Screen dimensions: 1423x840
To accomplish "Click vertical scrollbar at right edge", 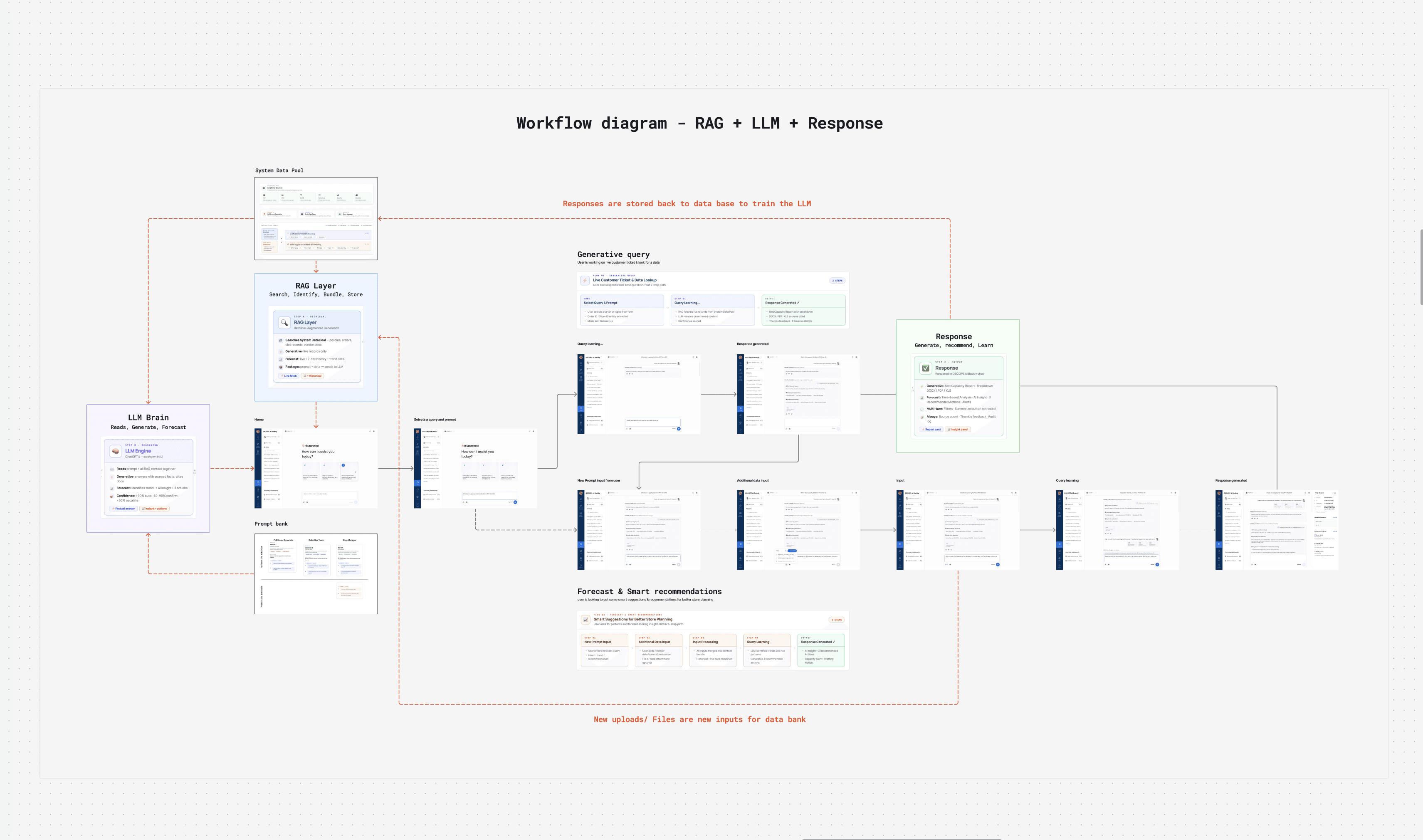I will 1421,267.
